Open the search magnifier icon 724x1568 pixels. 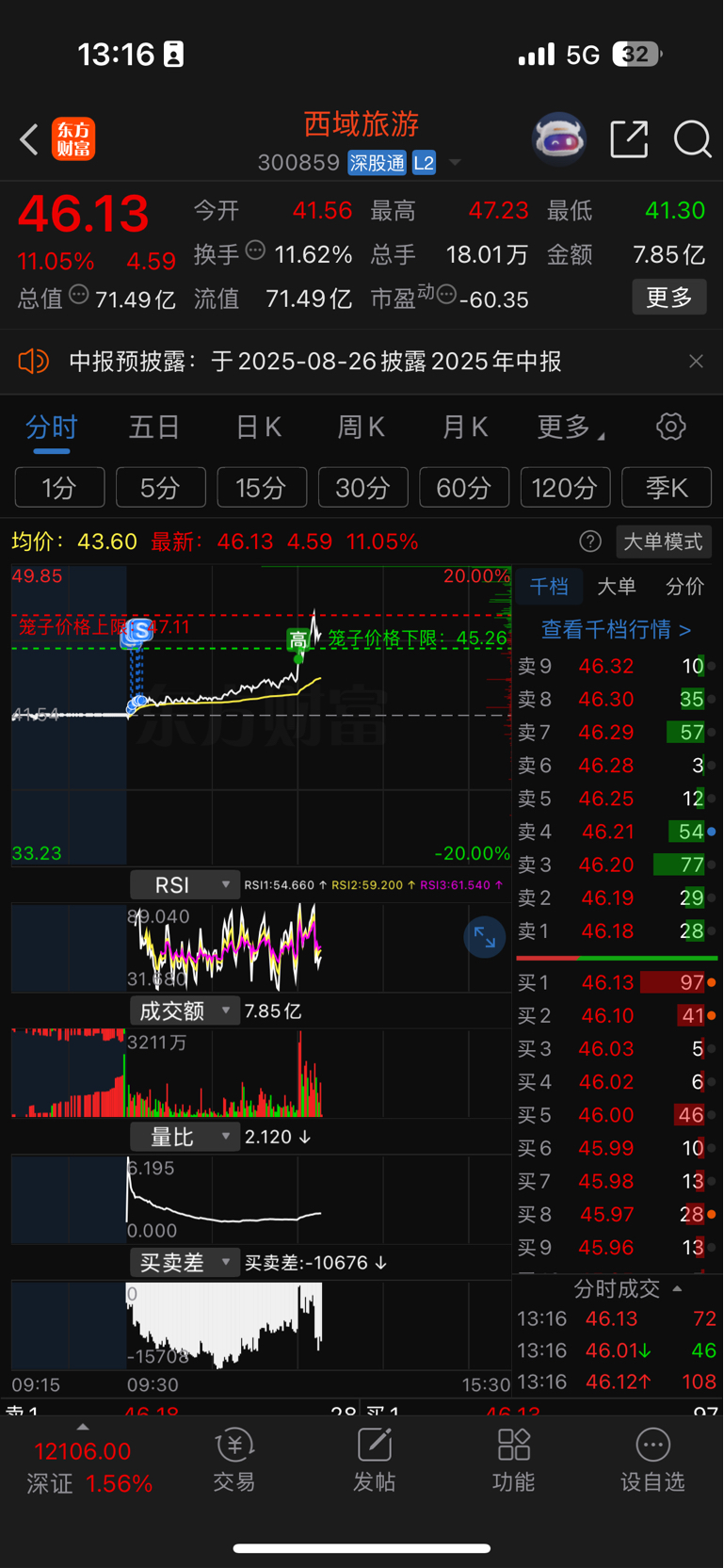pyautogui.click(x=693, y=139)
